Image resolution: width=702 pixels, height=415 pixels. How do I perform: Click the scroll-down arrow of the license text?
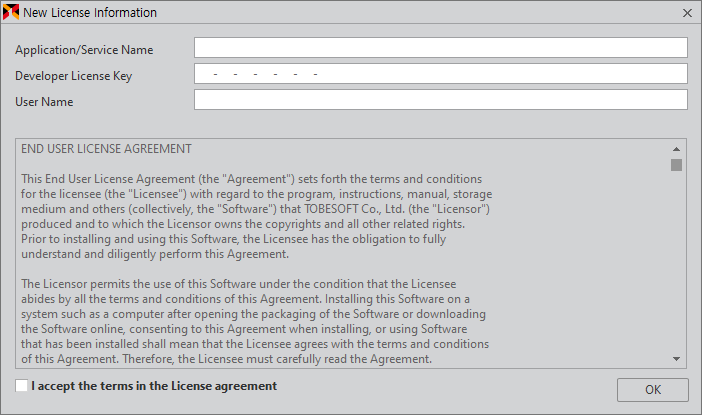click(676, 359)
